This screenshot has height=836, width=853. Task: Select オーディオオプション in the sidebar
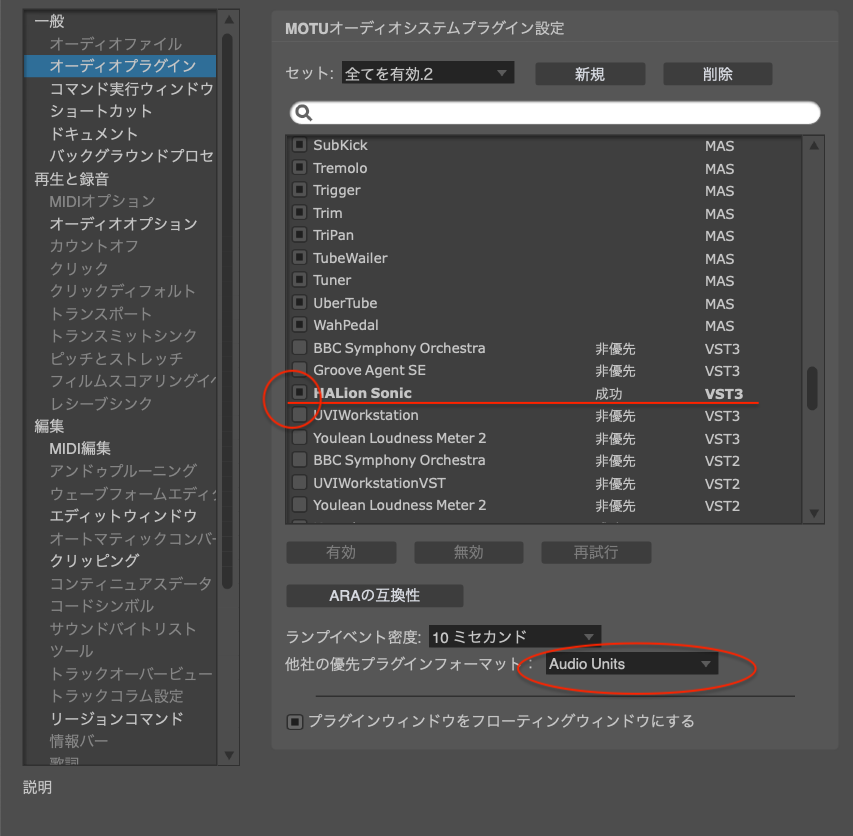(x=123, y=224)
